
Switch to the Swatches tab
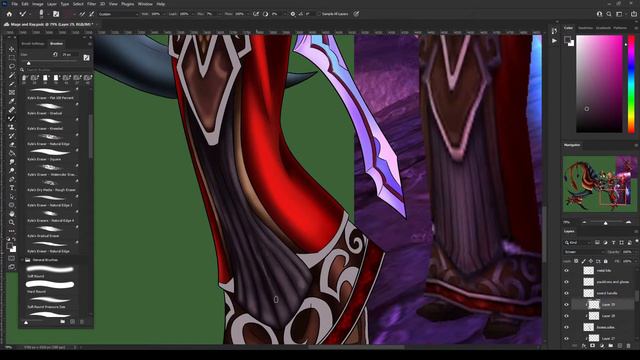point(585,28)
